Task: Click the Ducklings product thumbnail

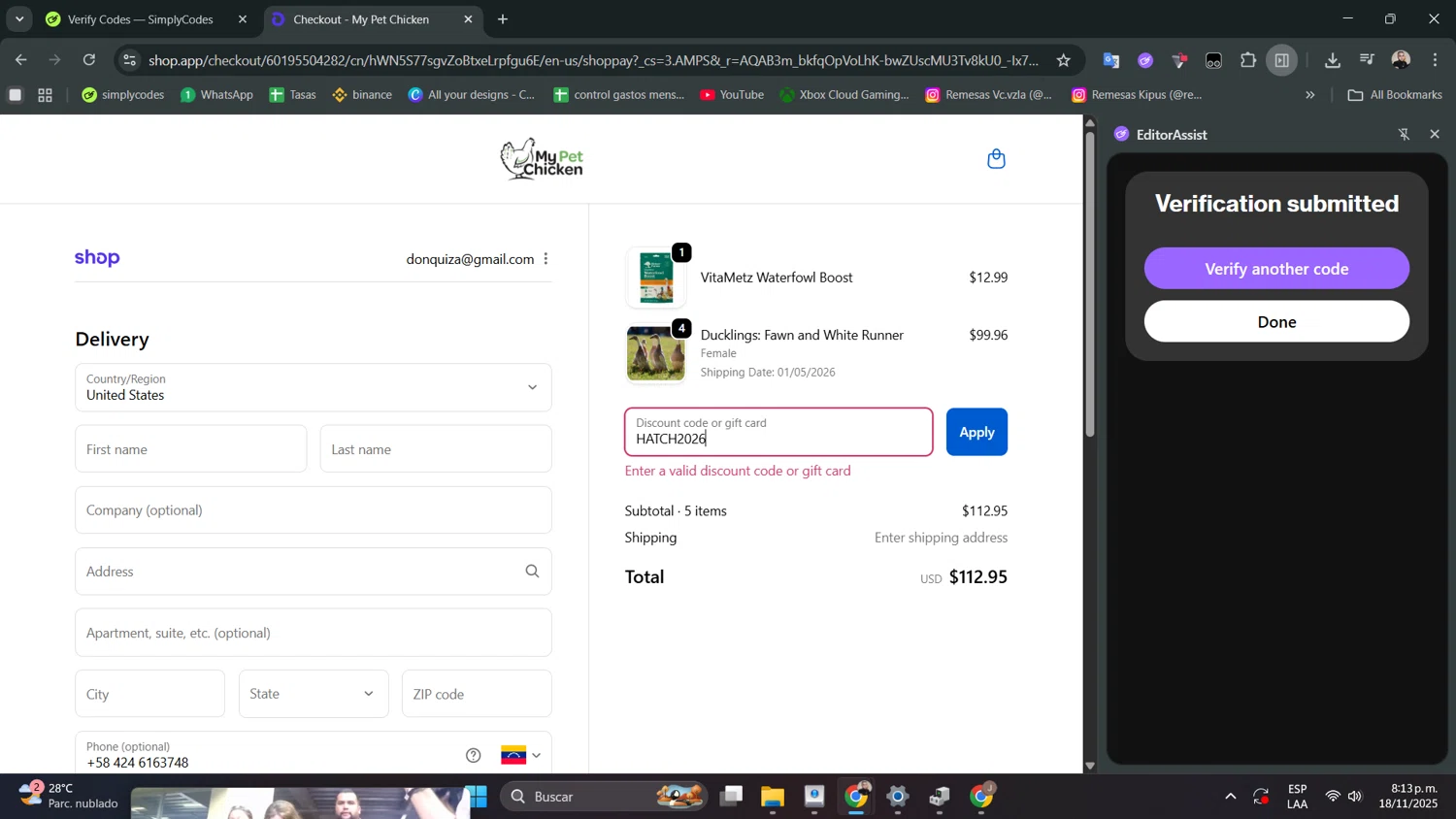Action: tap(656, 352)
